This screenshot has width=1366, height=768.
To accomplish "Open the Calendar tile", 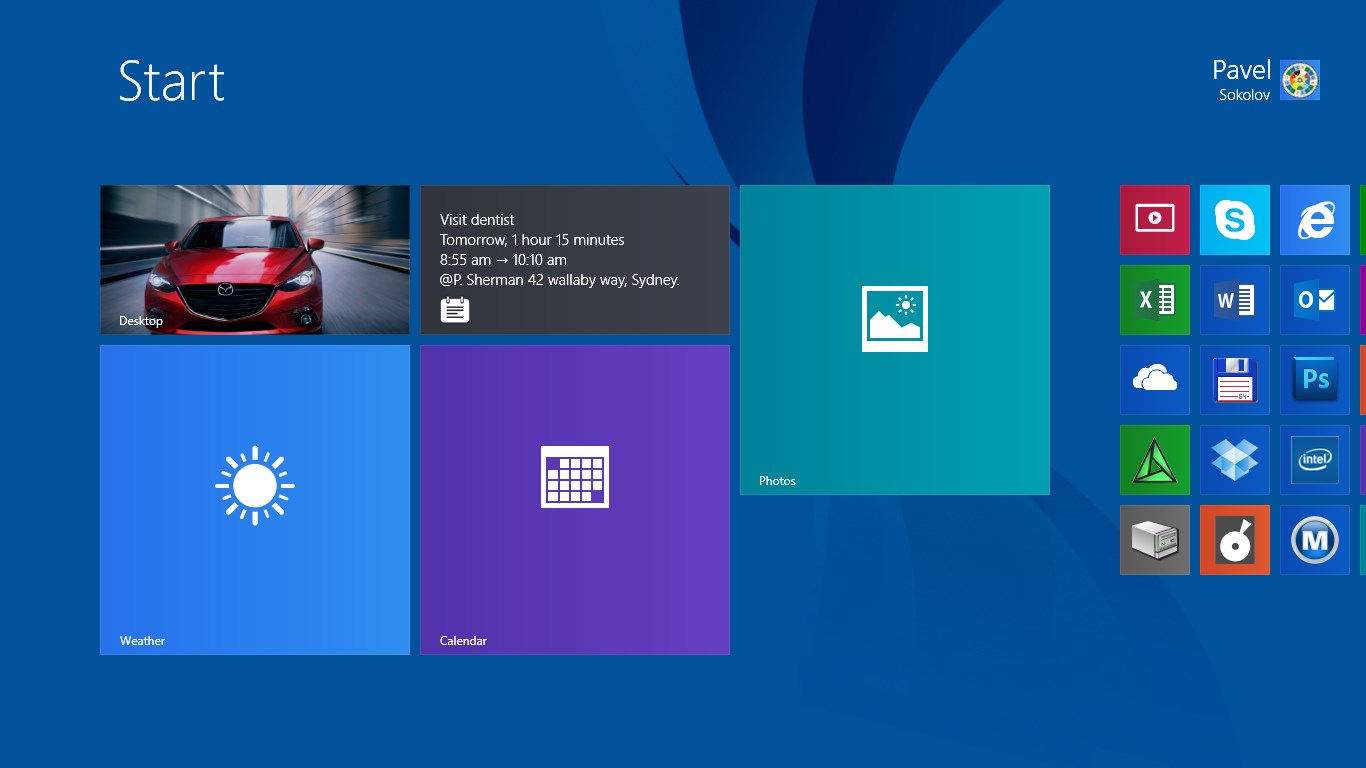I will tap(575, 500).
